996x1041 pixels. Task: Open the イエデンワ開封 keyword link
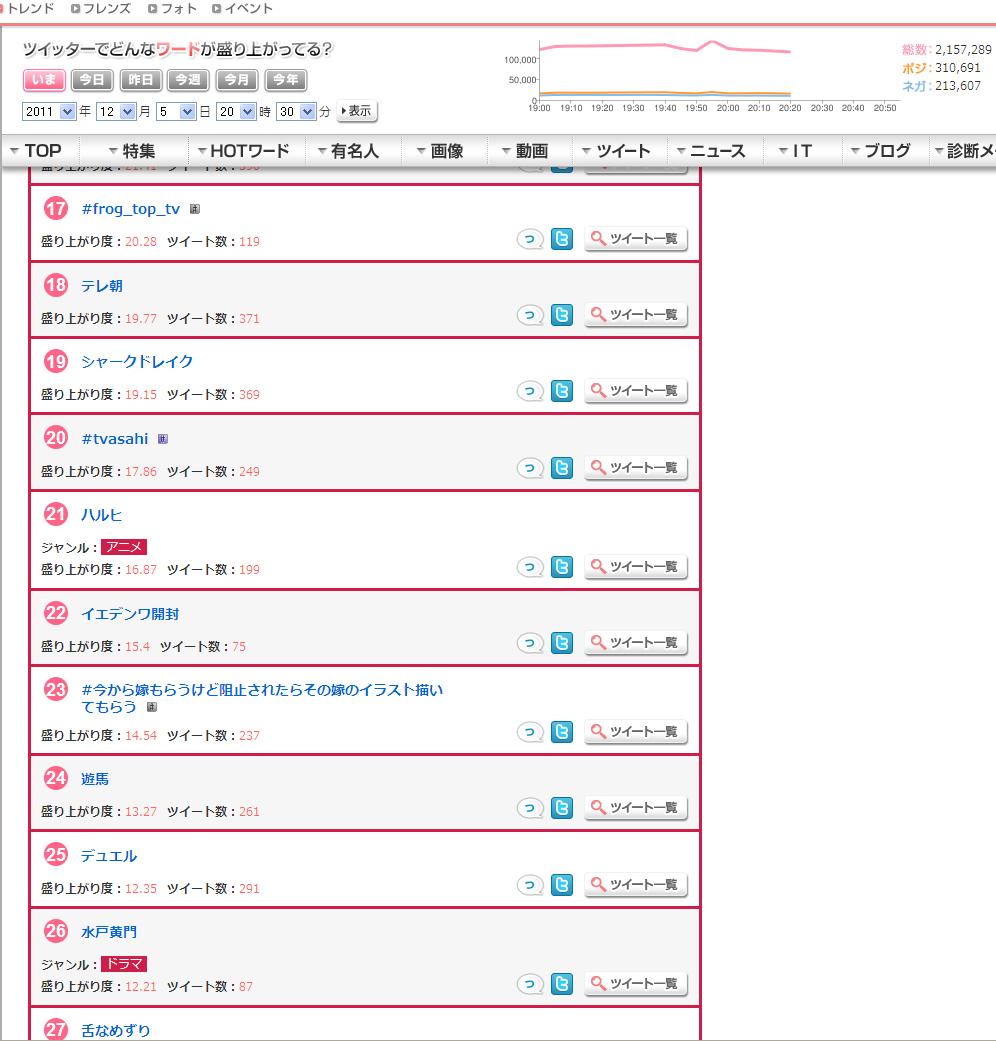pos(130,614)
